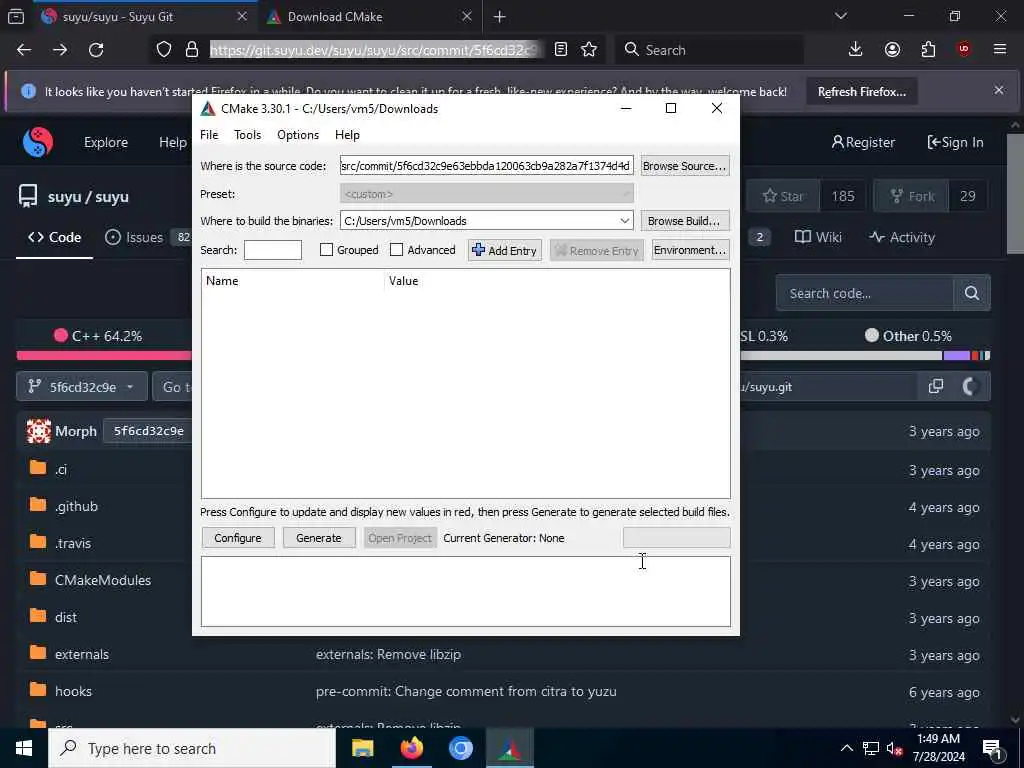
Task: Click the source code path field
Action: pyautogui.click(x=487, y=166)
